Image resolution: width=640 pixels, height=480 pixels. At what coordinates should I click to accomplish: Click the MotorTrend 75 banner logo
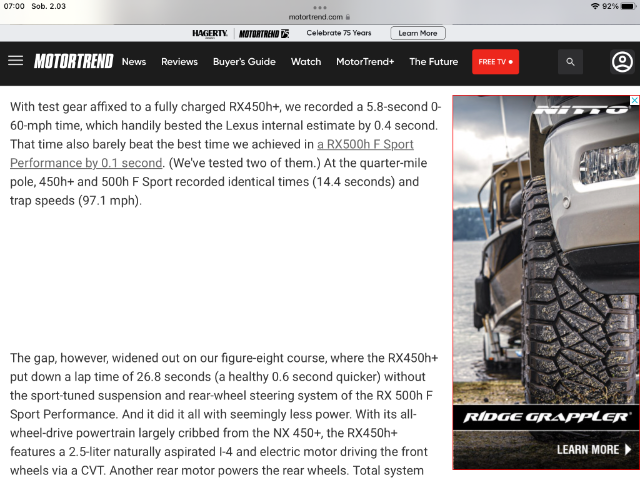click(264, 33)
